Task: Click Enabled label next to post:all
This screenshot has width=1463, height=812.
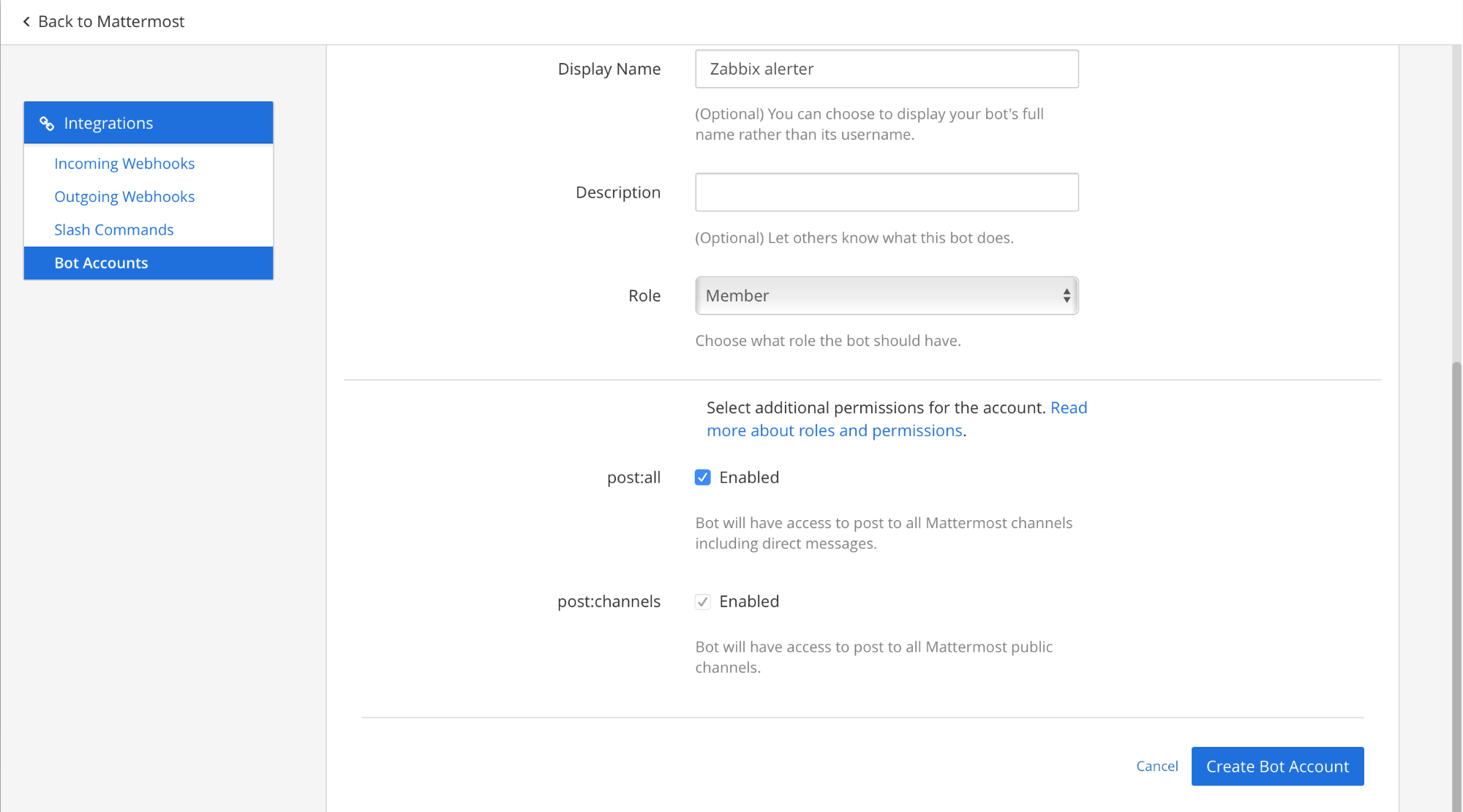Action: pos(749,478)
